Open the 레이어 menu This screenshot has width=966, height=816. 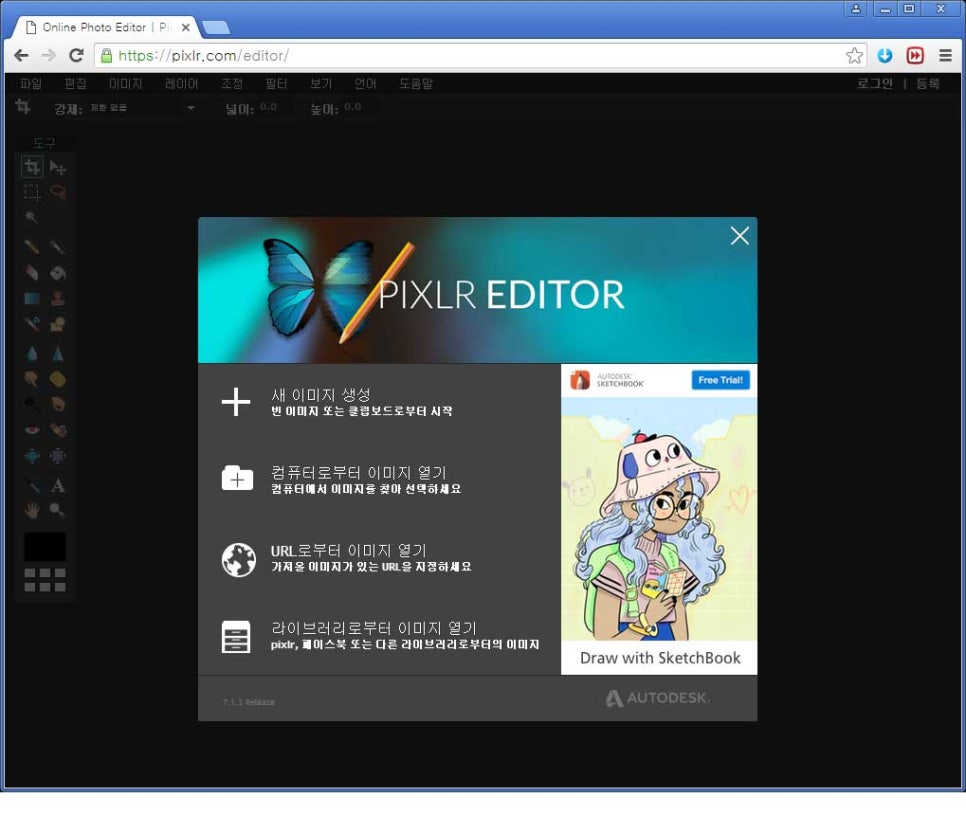tap(182, 84)
